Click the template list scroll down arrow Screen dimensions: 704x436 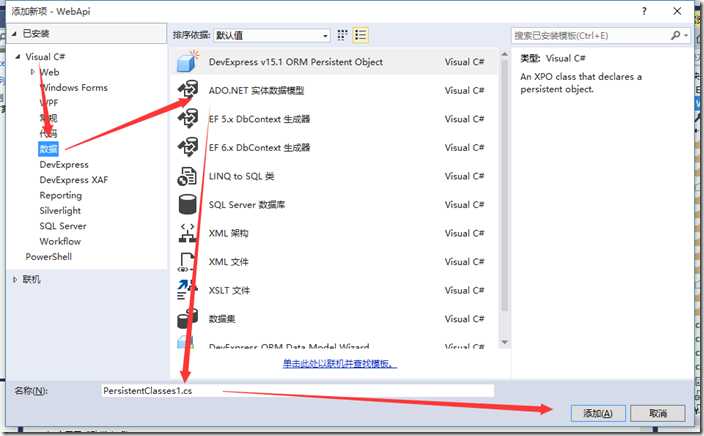click(504, 342)
